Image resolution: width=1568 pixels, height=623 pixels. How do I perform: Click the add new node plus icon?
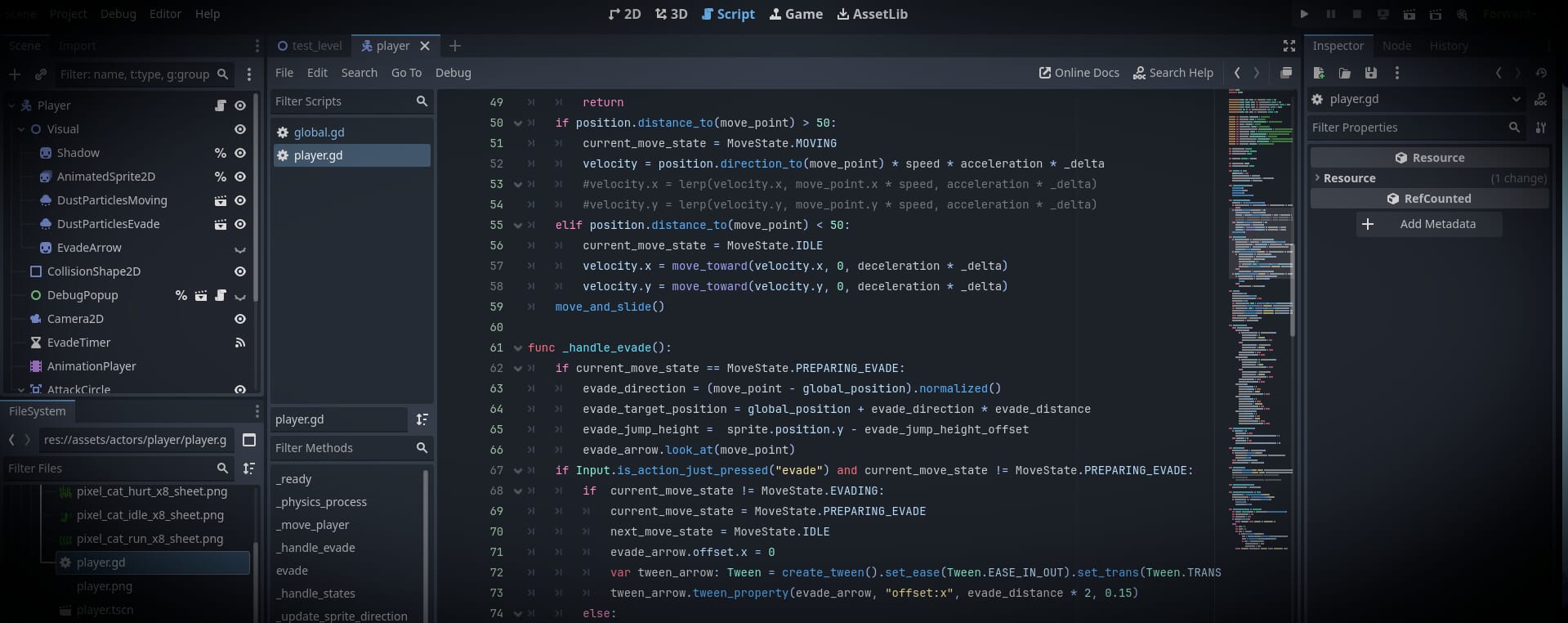(15, 74)
